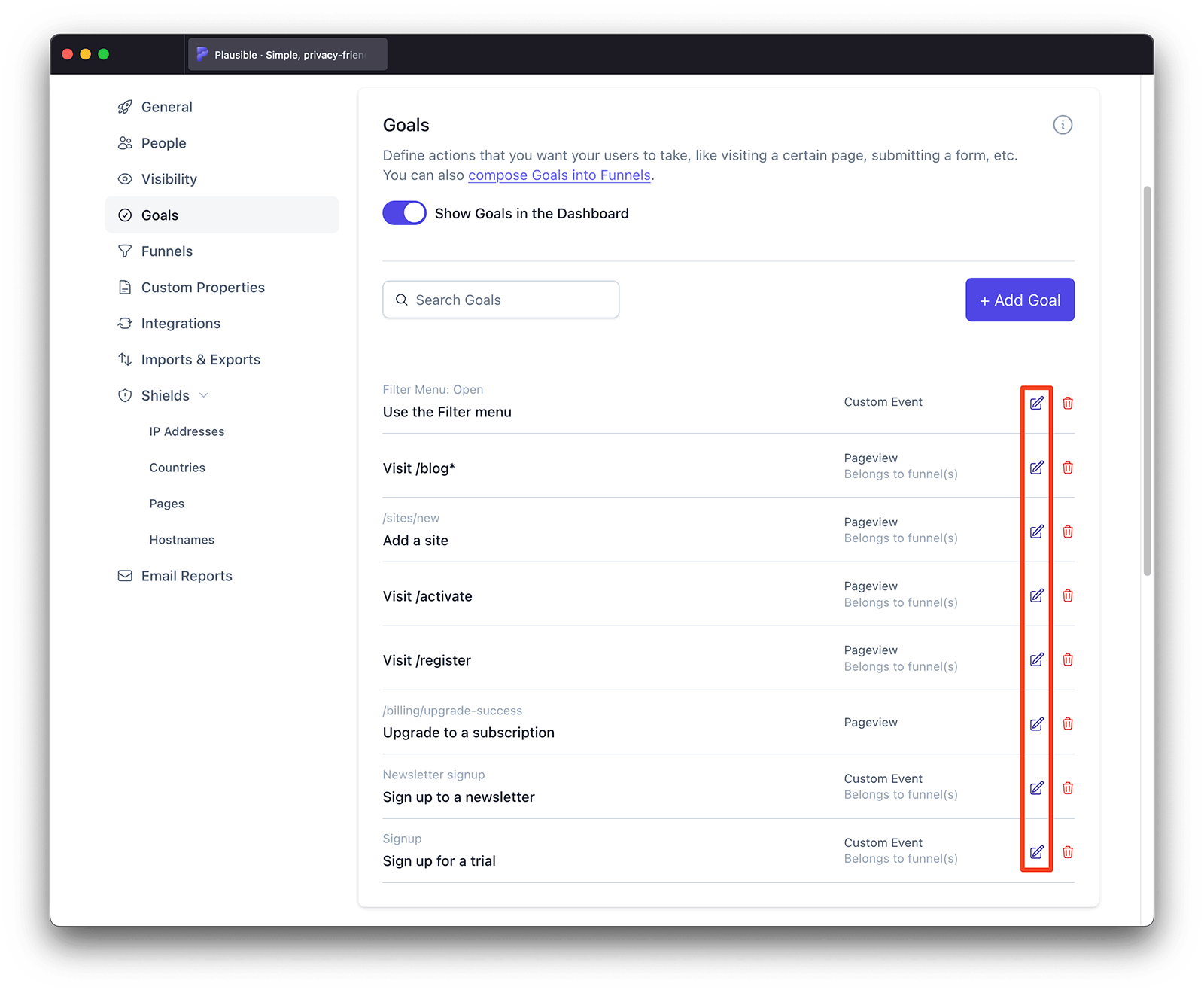Select the Visibility sidebar item
1204x993 pixels.
click(169, 179)
